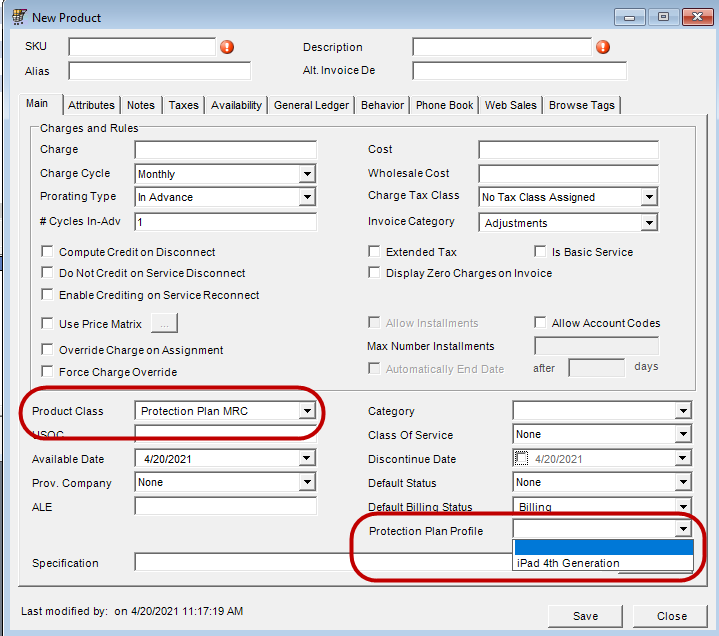Expand the Default Billing Status dropdown
This screenshot has height=636, width=719.
pyautogui.click(x=683, y=506)
